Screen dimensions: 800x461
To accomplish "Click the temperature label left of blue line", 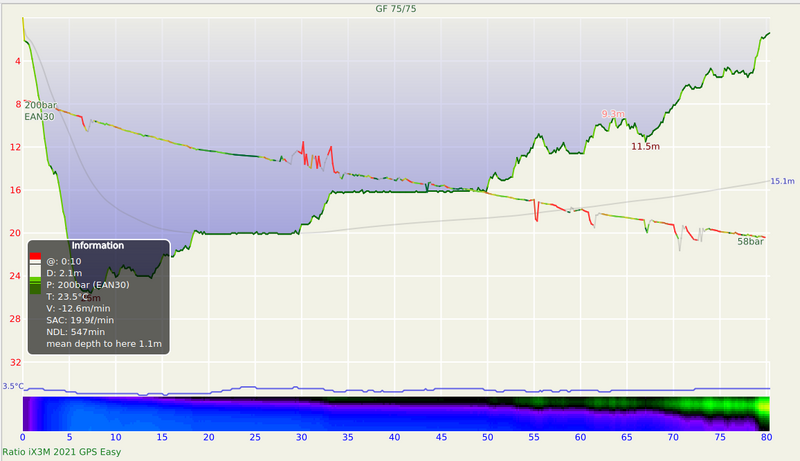I will pyautogui.click(x=12, y=386).
